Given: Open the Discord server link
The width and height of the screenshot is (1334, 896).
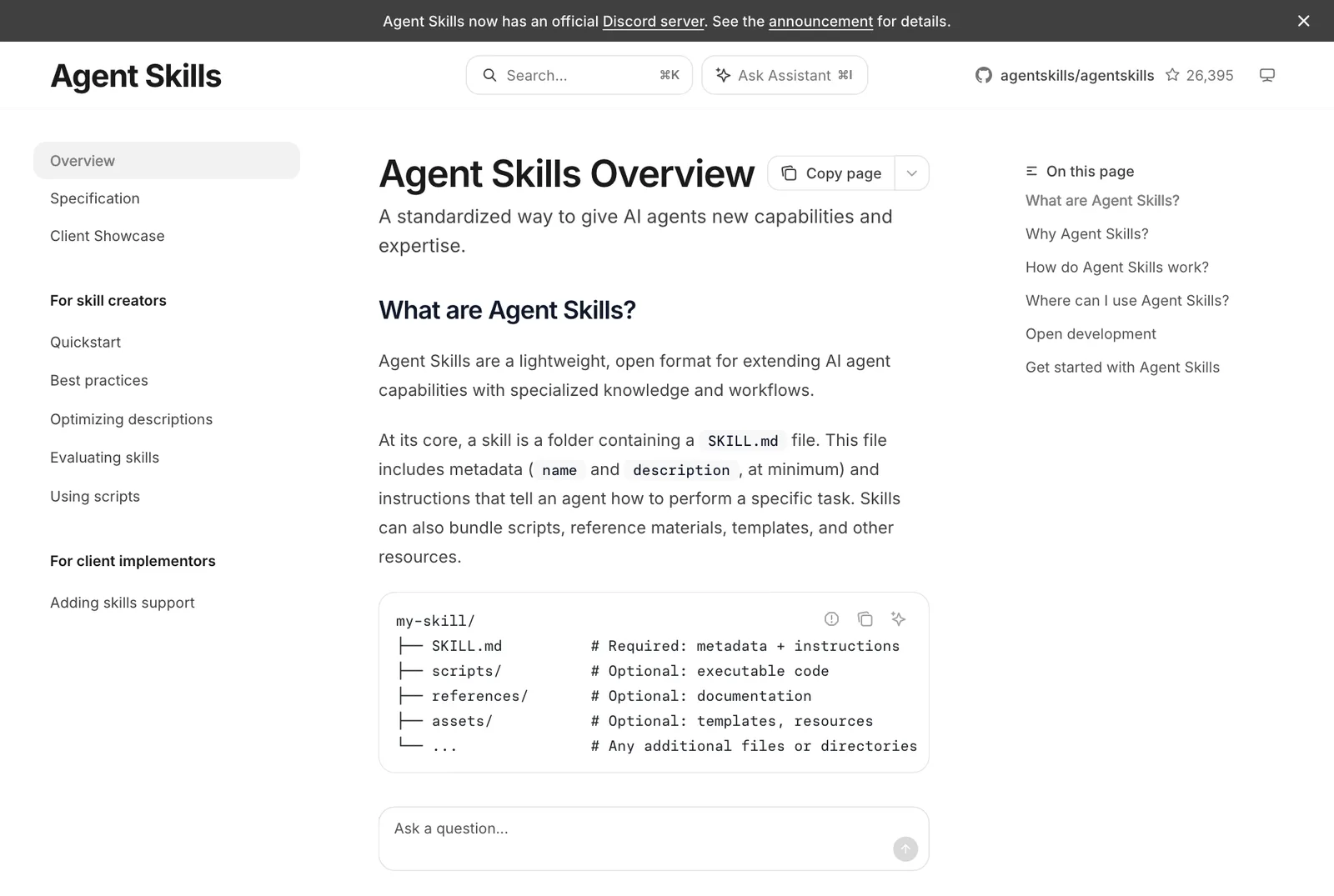Looking at the screenshot, I should pos(654,21).
